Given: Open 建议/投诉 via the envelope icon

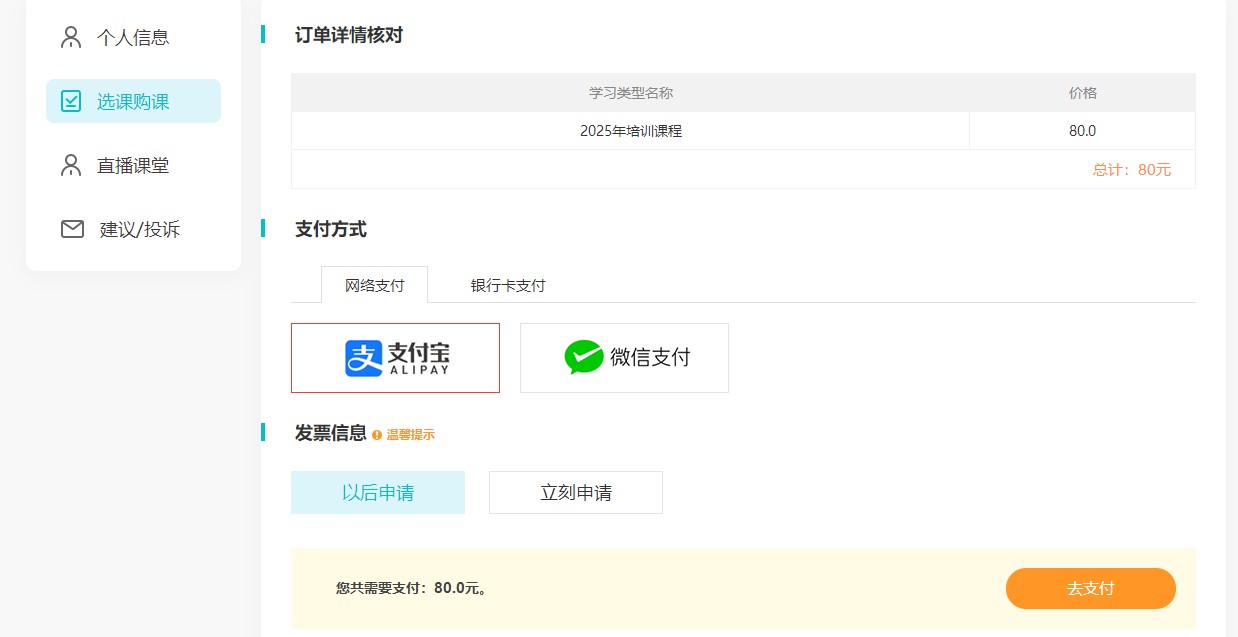Looking at the screenshot, I should 70,229.
